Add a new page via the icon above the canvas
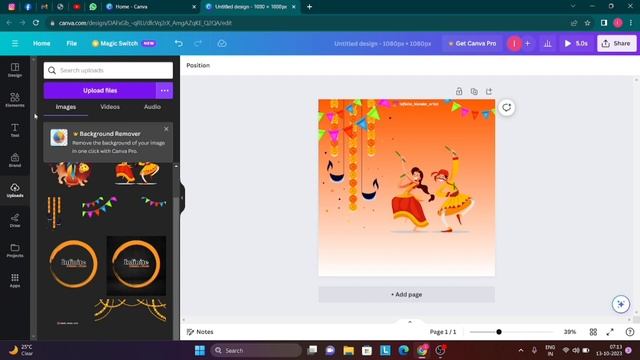The height and width of the screenshot is (360, 640). click(x=489, y=91)
